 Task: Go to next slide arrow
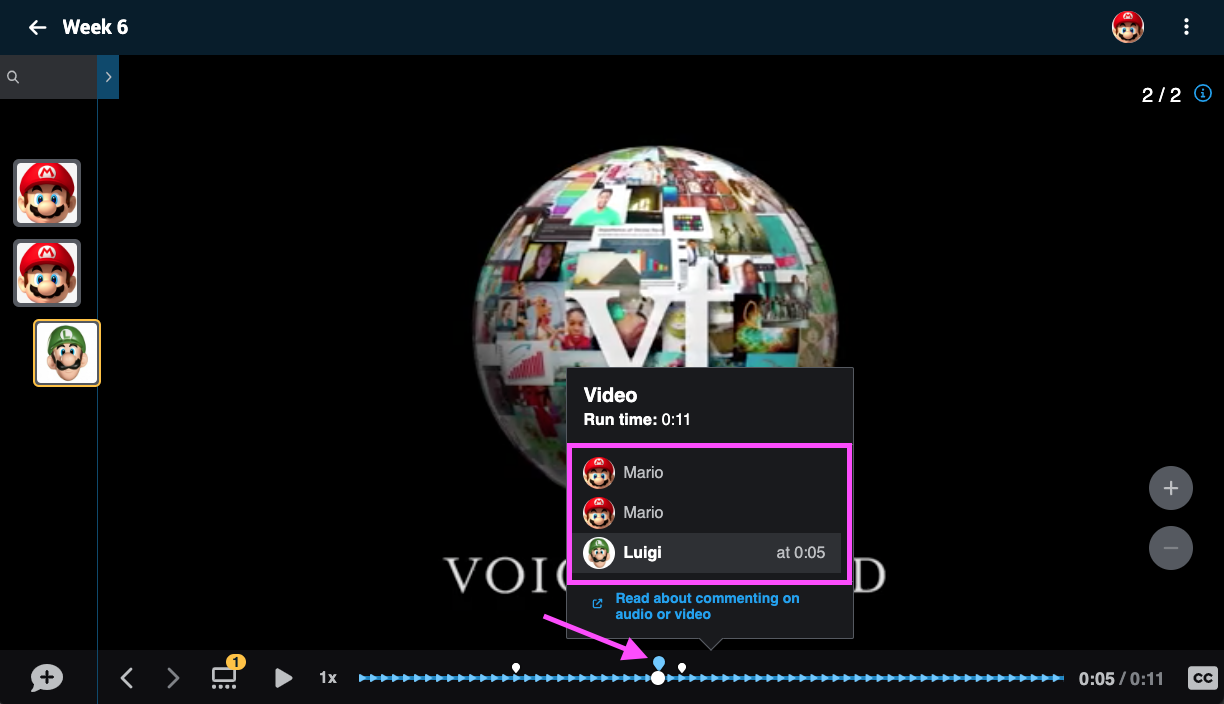click(173, 678)
